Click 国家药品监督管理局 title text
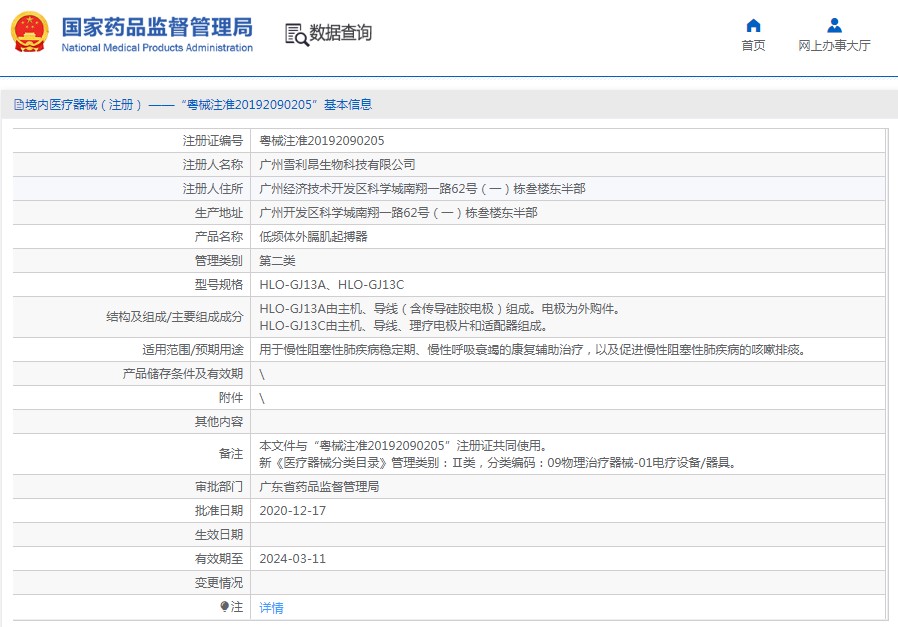 (157, 27)
